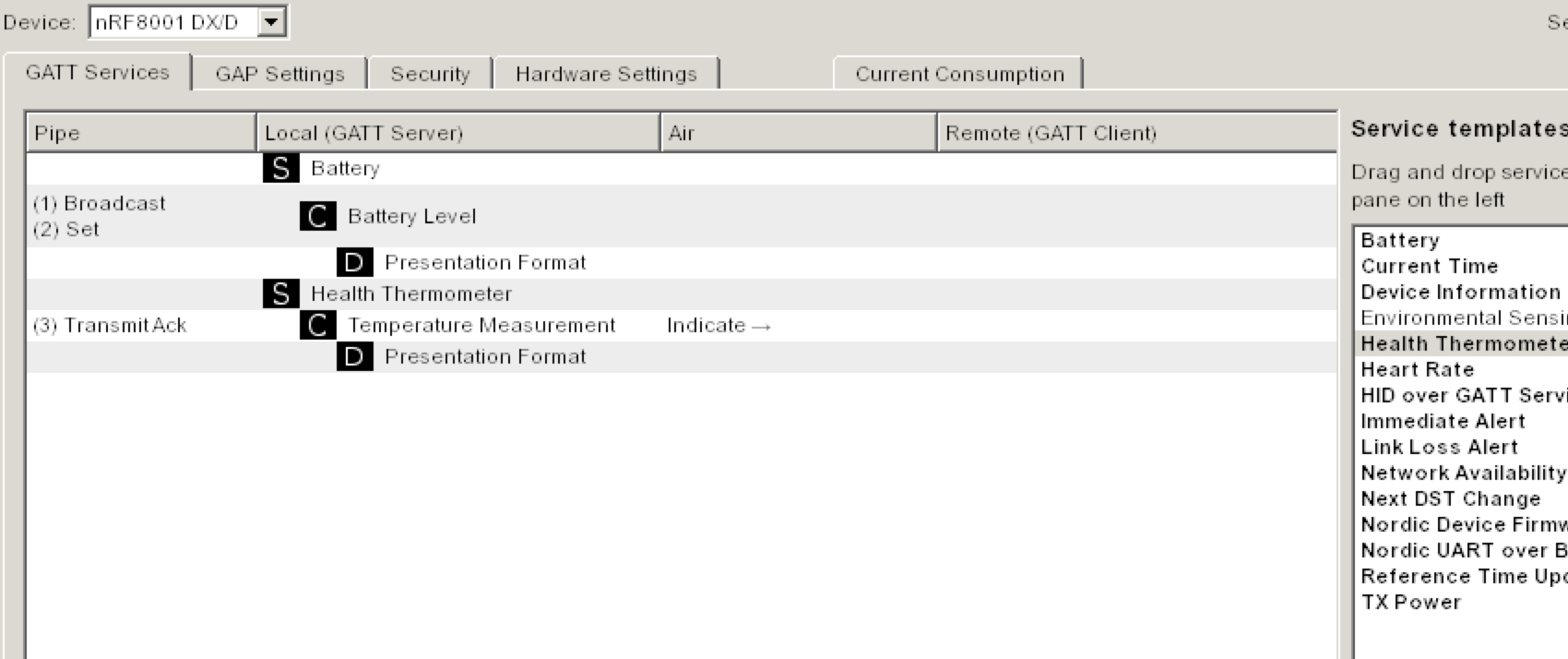The image size is (1568, 659).
Task: Click the D icon under Battery Level
Action: pos(354,263)
